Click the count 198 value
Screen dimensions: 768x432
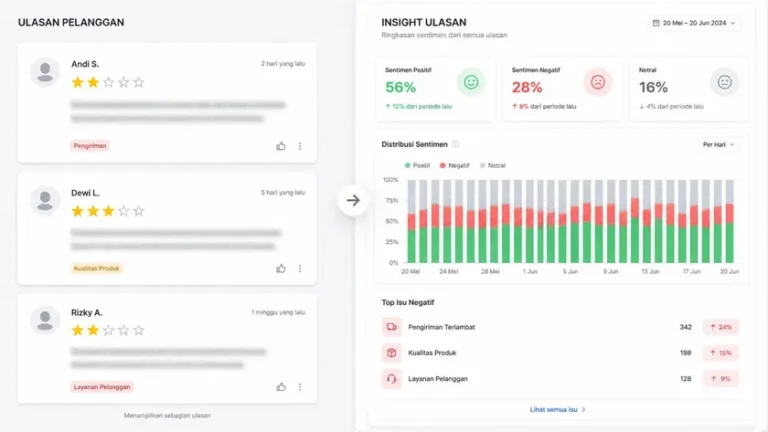tap(685, 353)
